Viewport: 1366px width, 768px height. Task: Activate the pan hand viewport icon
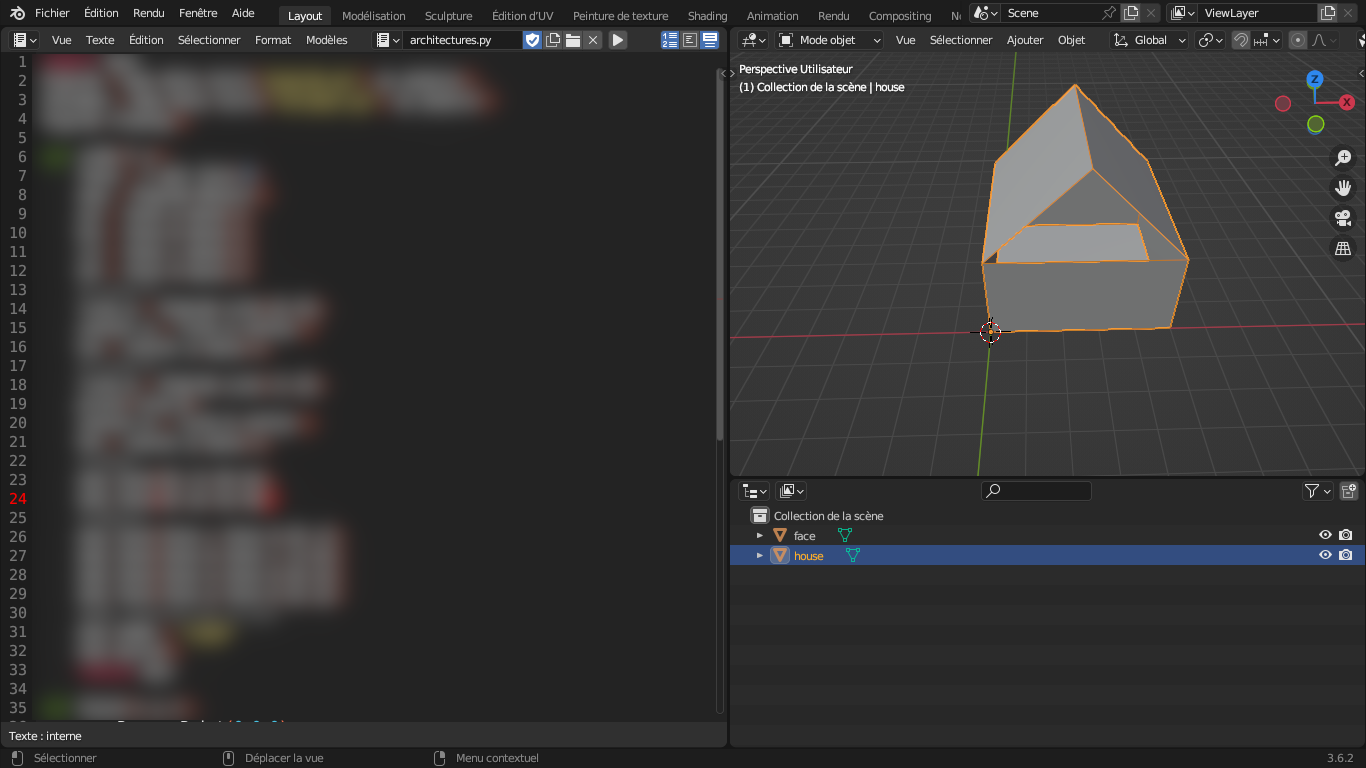point(1343,188)
